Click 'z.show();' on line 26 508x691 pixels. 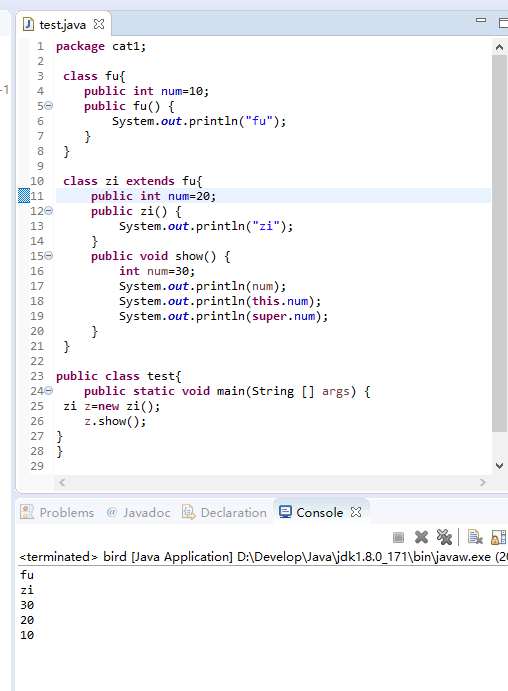click(x=115, y=421)
